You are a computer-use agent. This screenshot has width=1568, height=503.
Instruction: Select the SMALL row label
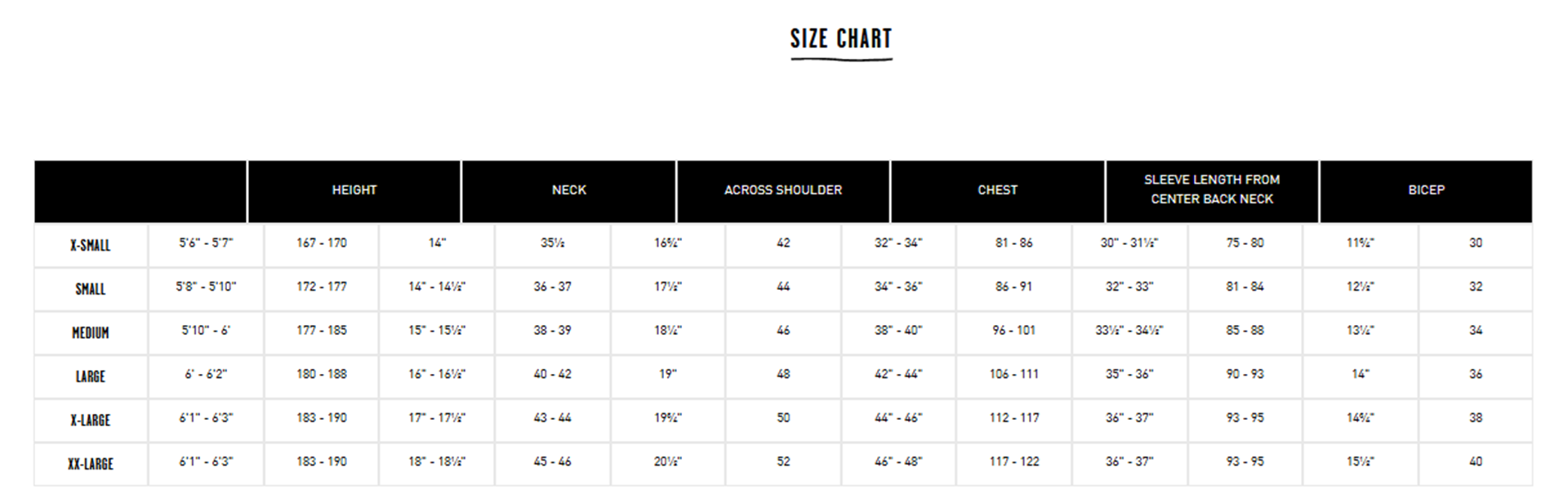tap(91, 288)
